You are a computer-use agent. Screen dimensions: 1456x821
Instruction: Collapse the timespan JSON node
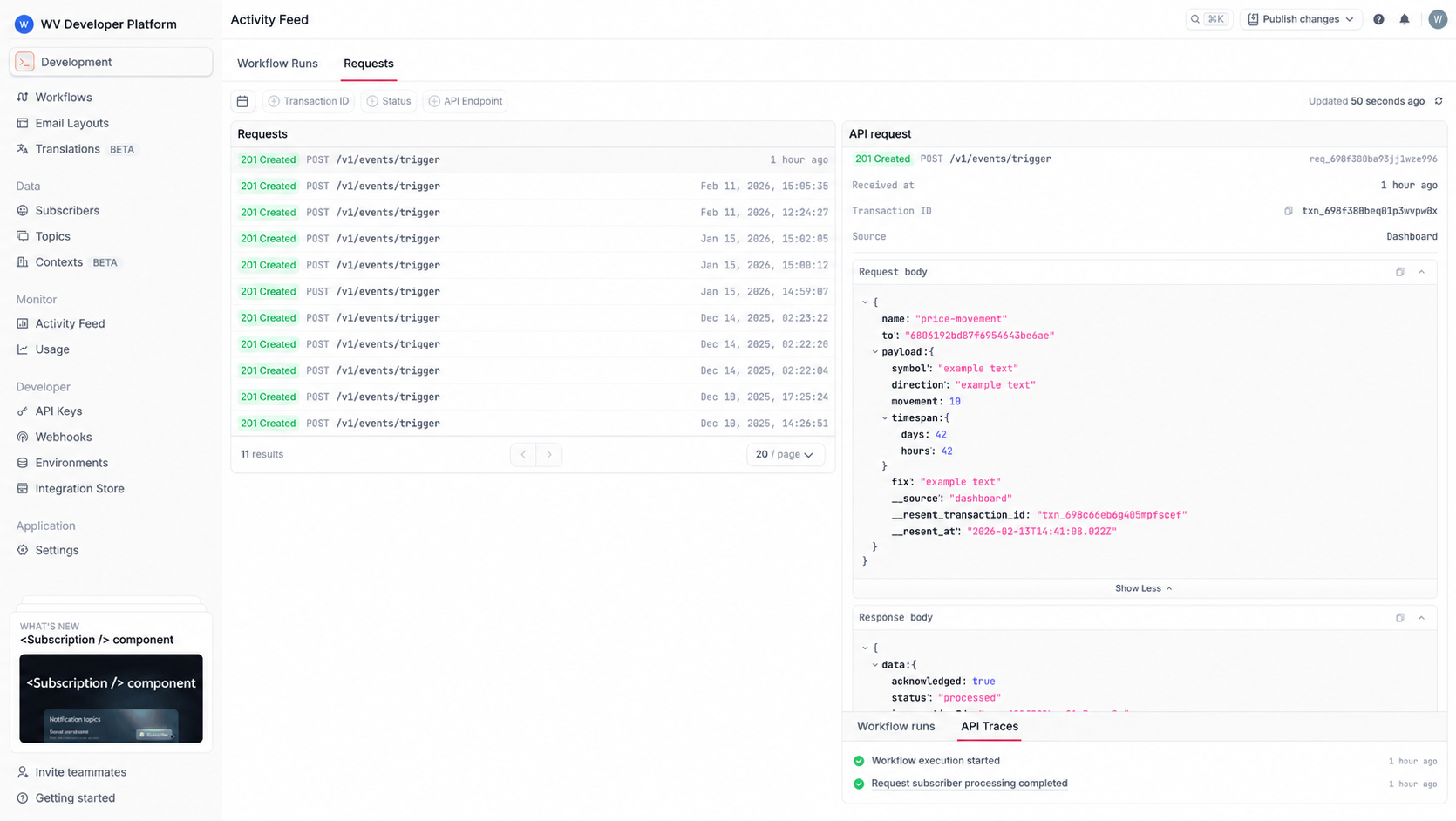tap(885, 418)
